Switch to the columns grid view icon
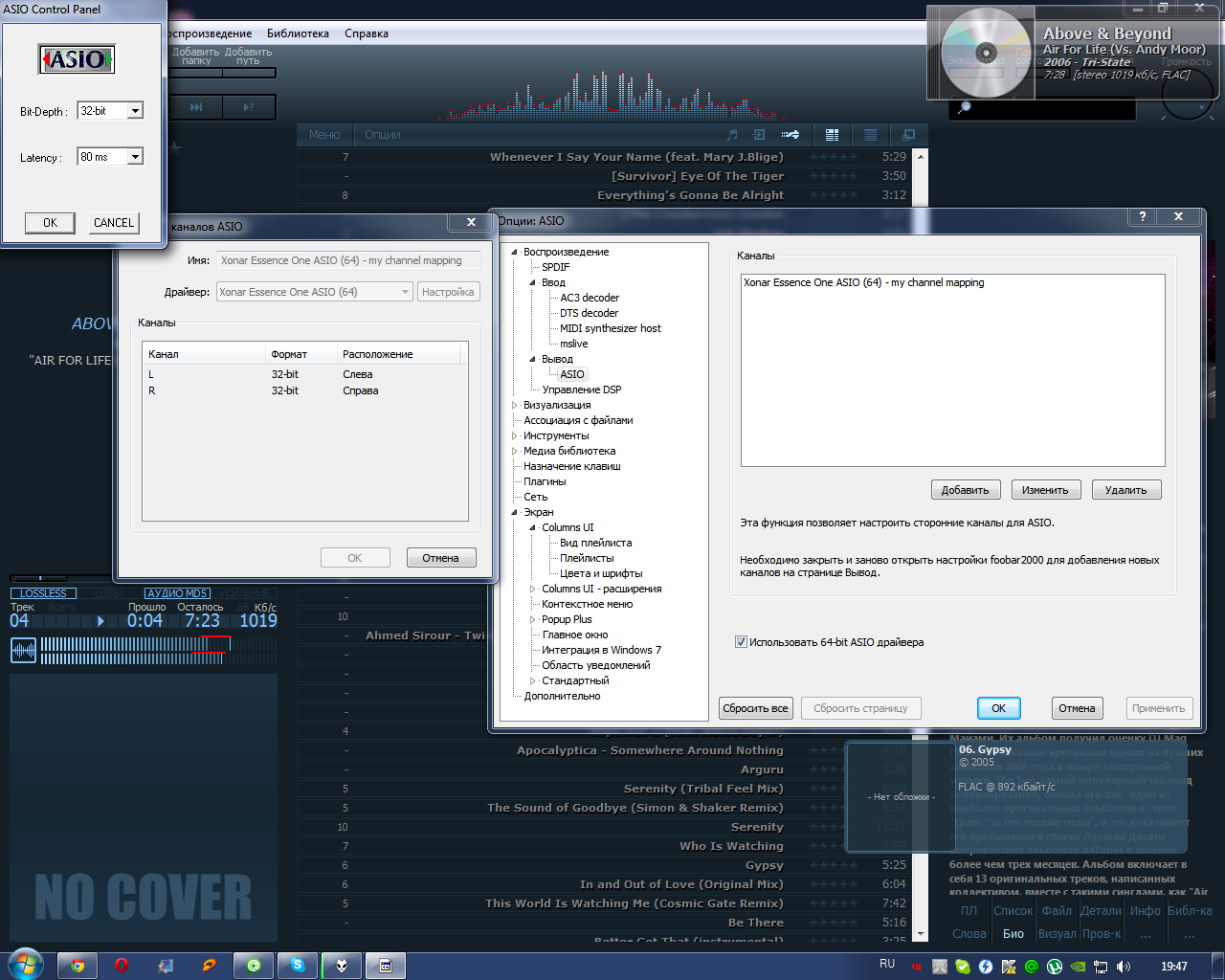 coord(832,135)
